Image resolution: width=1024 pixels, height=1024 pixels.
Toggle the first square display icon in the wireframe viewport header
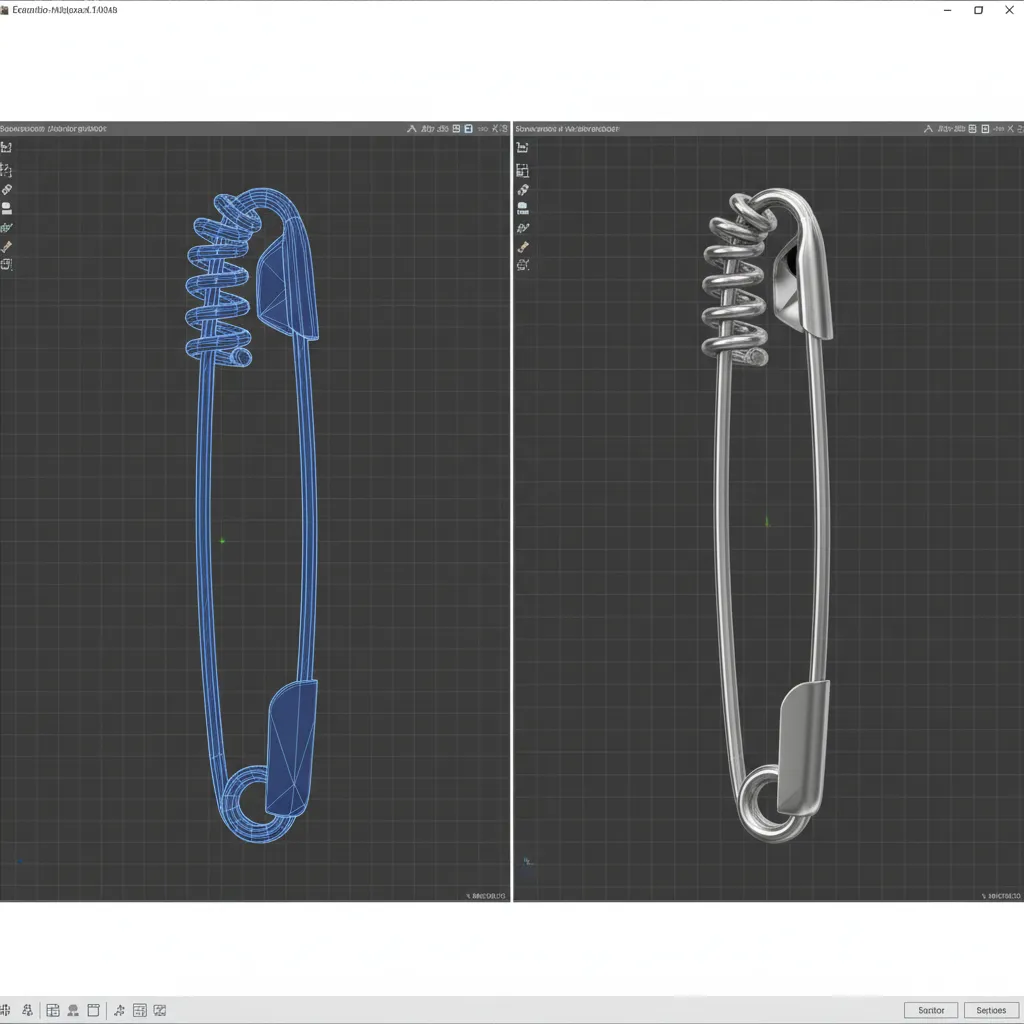pos(456,129)
